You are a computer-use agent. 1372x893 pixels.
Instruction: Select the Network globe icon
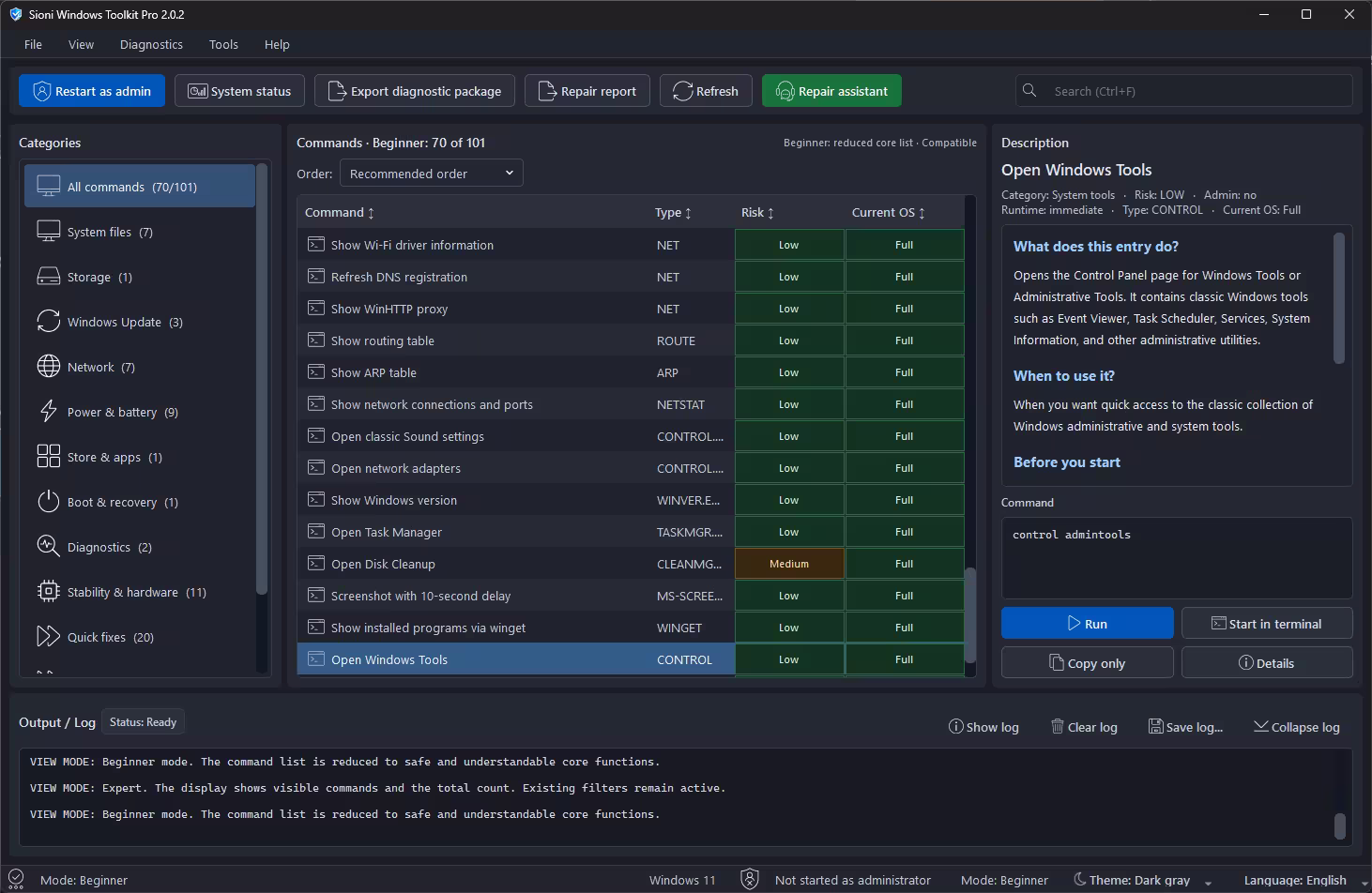[49, 367]
